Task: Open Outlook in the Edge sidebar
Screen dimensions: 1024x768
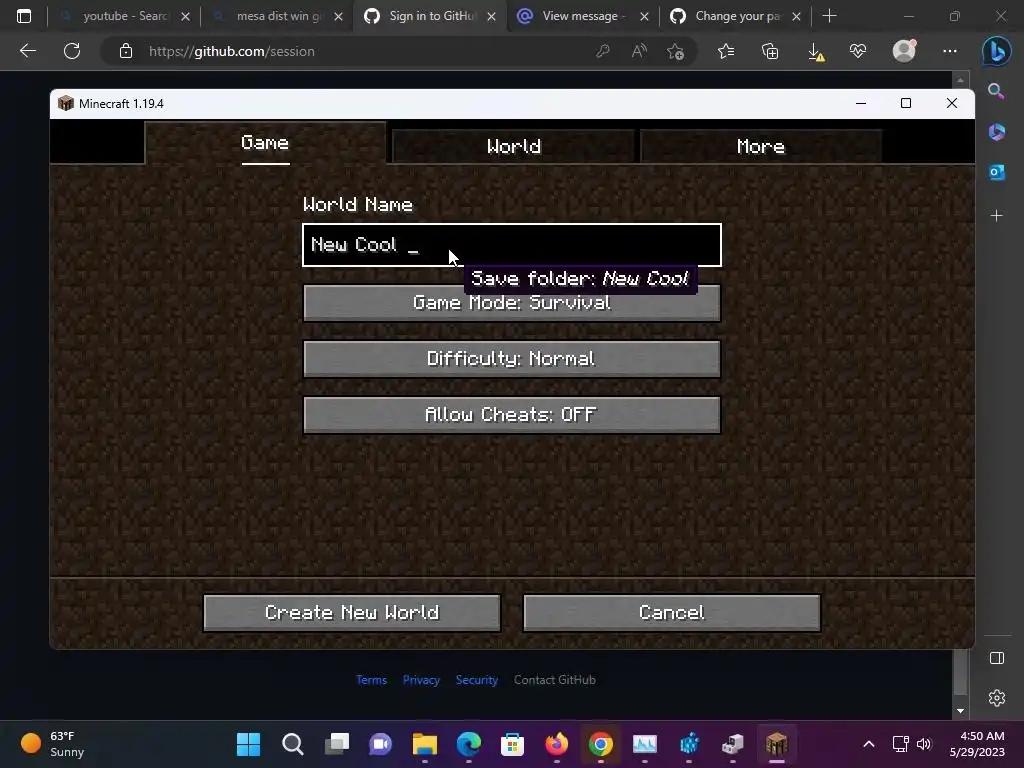Action: pyautogui.click(x=997, y=172)
